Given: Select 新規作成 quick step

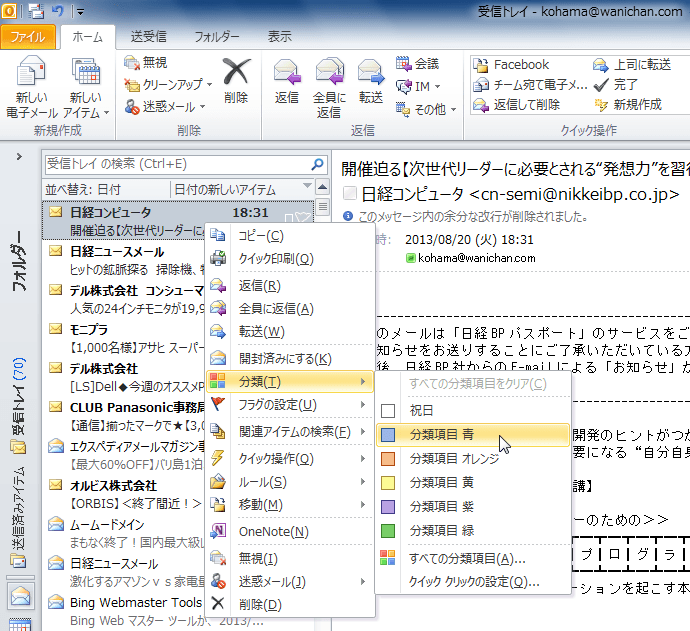Looking at the screenshot, I should 628,105.
